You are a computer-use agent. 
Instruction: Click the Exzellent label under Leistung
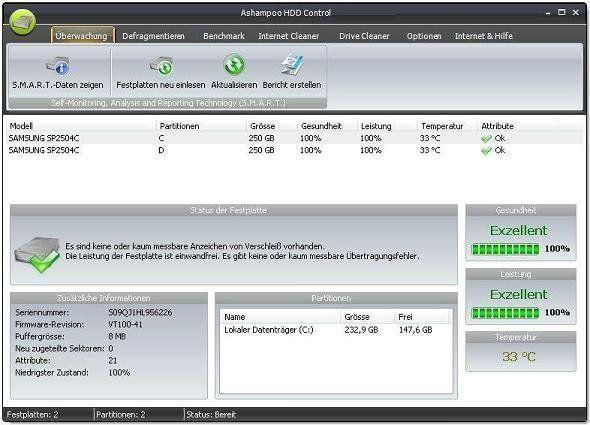pyautogui.click(x=518, y=294)
